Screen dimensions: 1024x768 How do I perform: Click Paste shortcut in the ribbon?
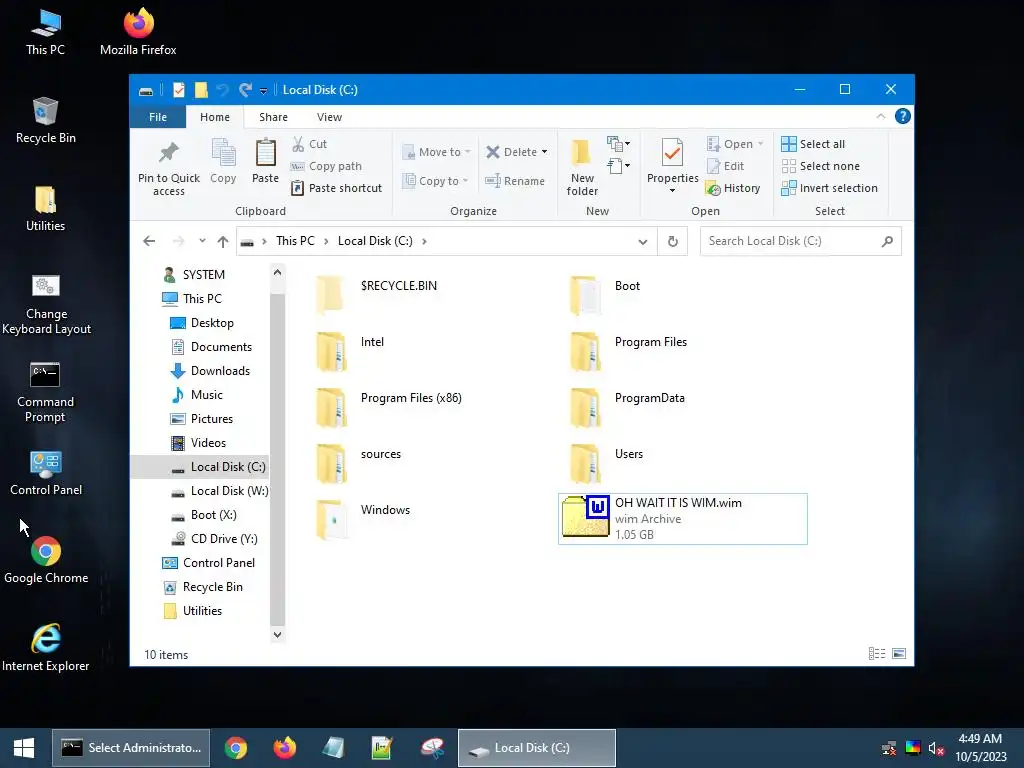(x=336, y=188)
